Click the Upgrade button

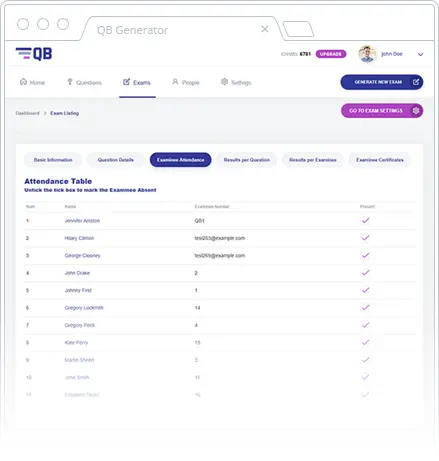pyautogui.click(x=331, y=54)
